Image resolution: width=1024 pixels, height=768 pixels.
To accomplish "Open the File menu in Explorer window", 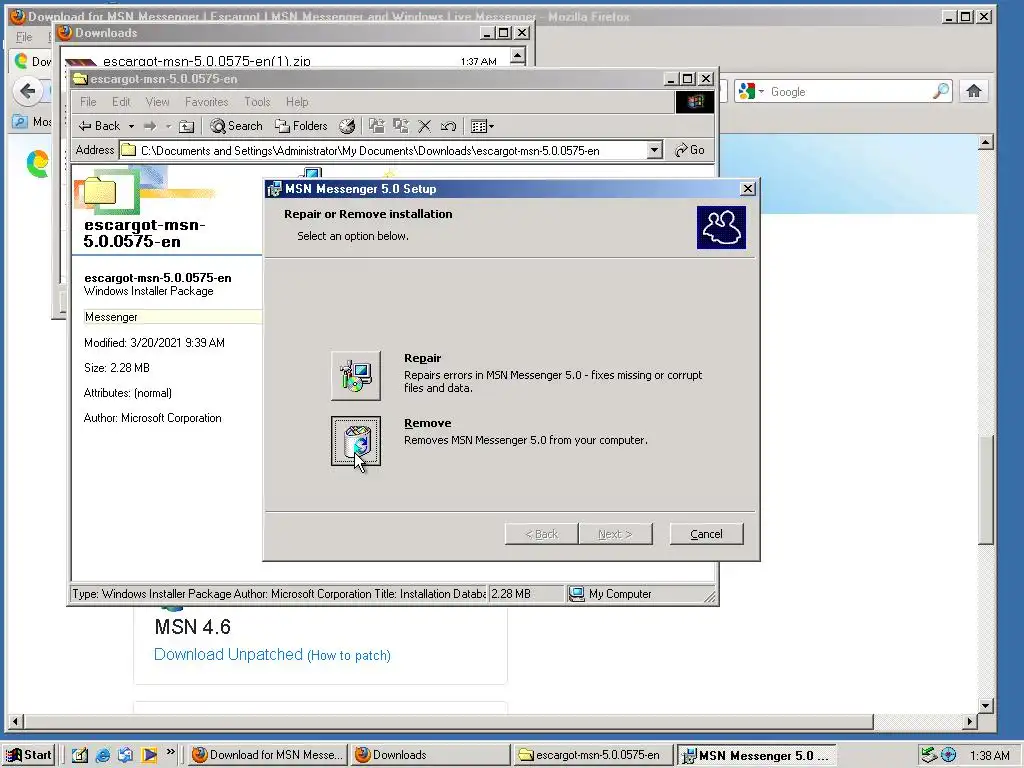I will [x=88, y=102].
